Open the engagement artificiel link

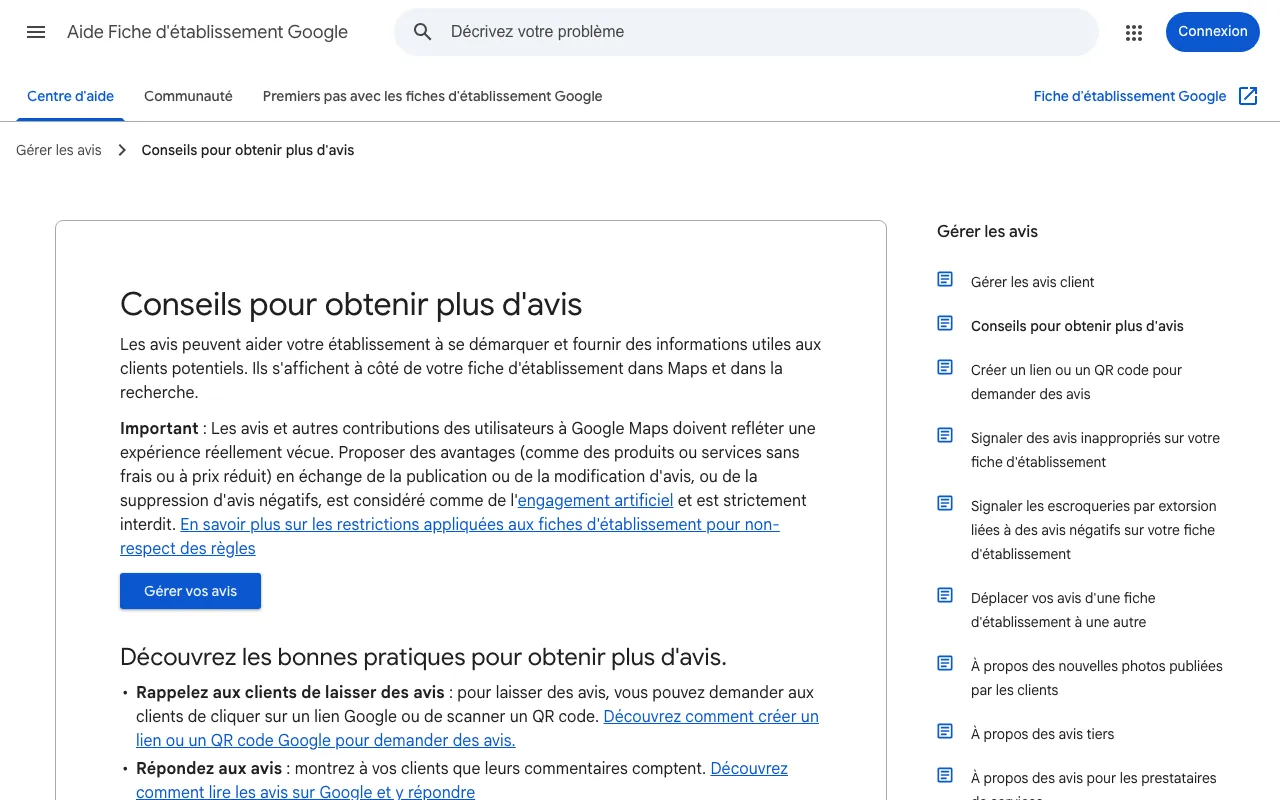pyautogui.click(x=595, y=500)
